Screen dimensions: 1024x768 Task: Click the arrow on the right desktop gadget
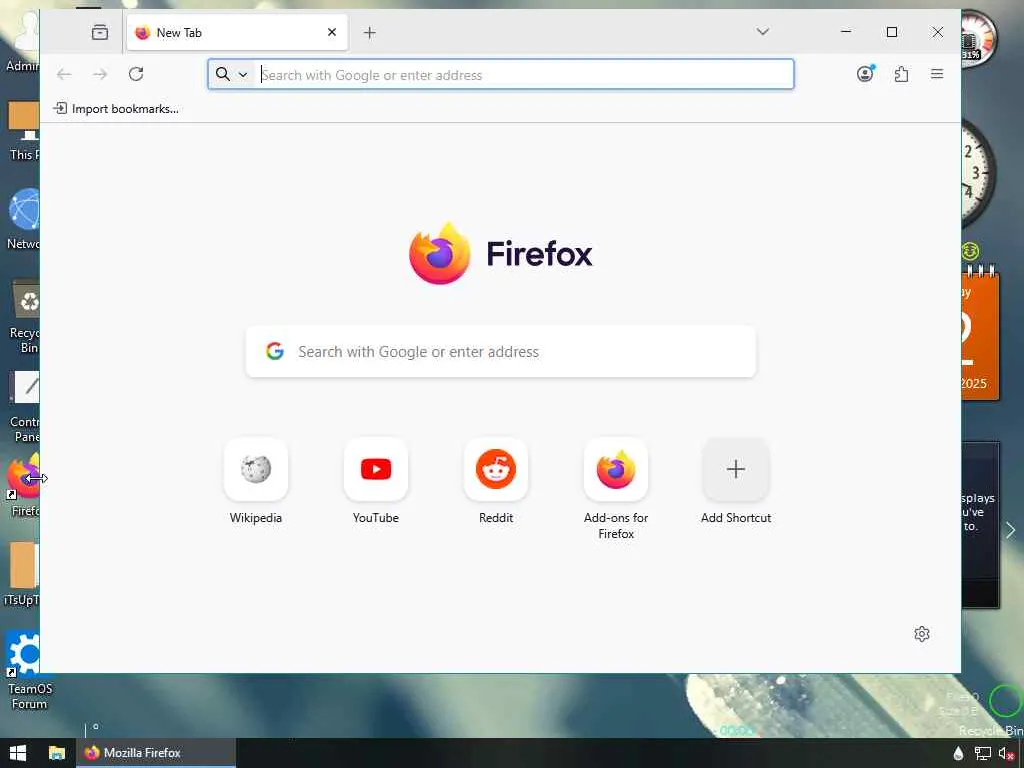[1010, 530]
